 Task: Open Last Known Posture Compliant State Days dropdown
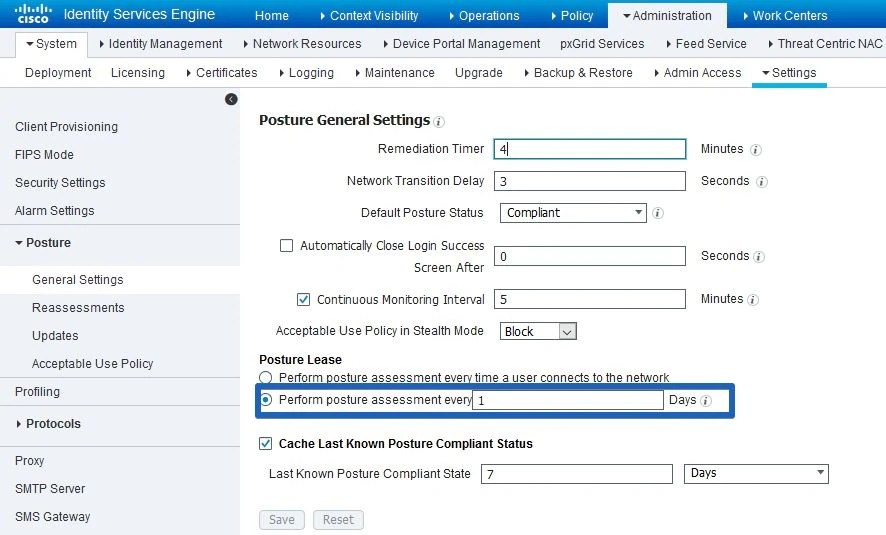(756, 473)
